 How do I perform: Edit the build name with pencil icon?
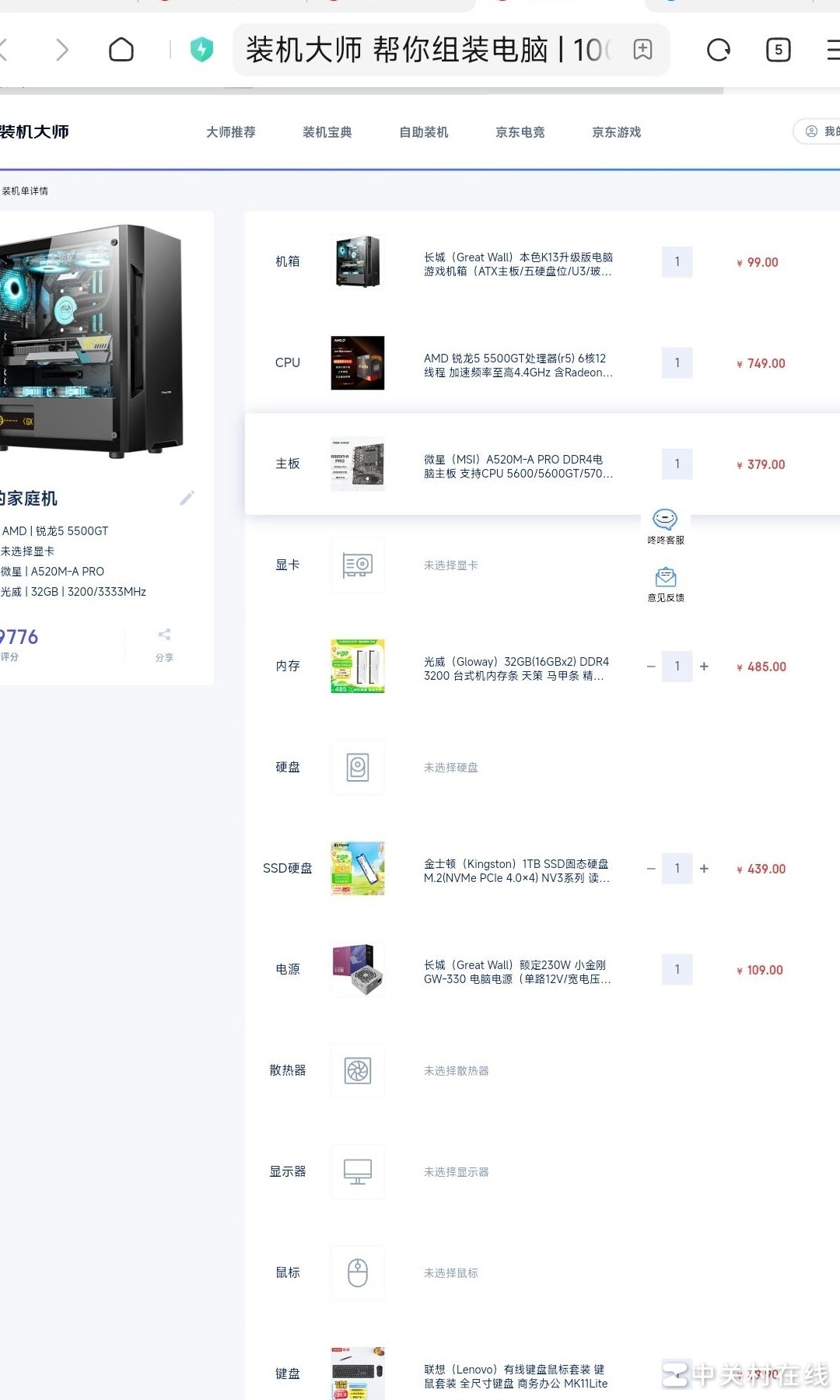tap(187, 498)
